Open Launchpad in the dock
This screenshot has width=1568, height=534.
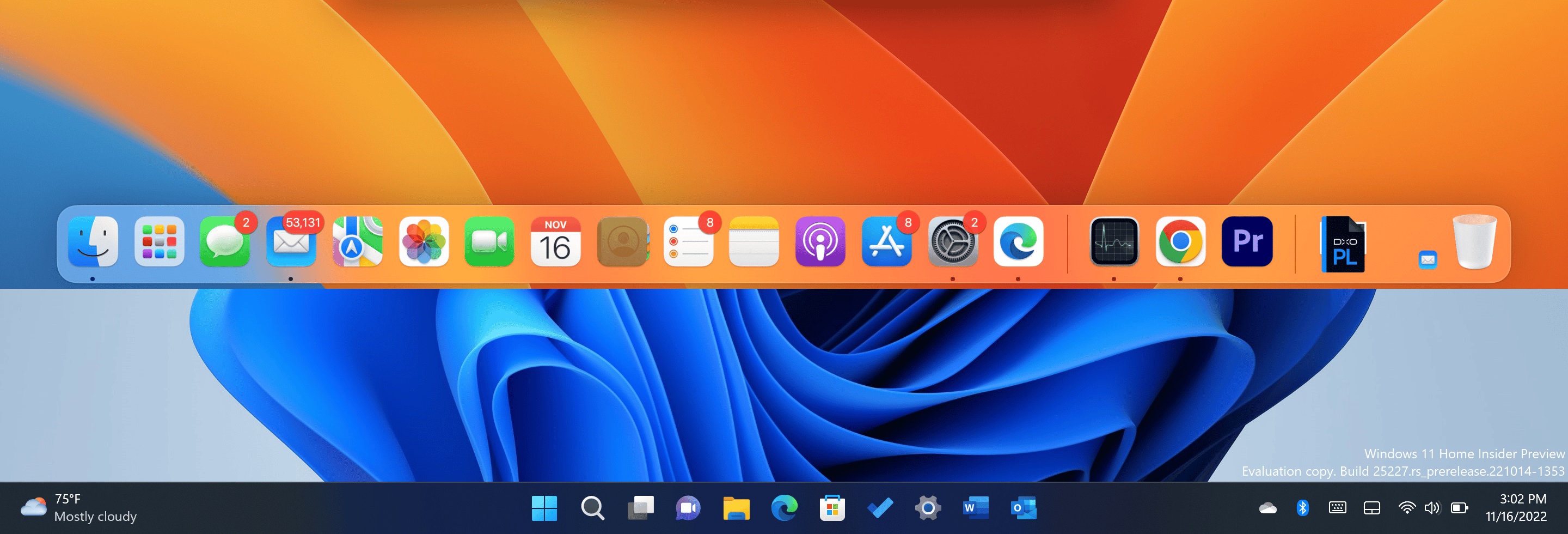point(159,242)
